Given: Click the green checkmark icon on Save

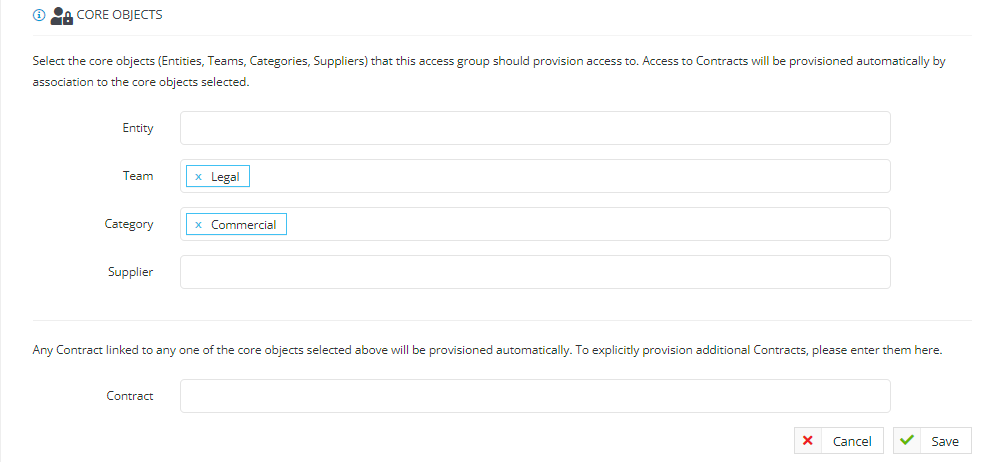Looking at the screenshot, I should 906,440.
